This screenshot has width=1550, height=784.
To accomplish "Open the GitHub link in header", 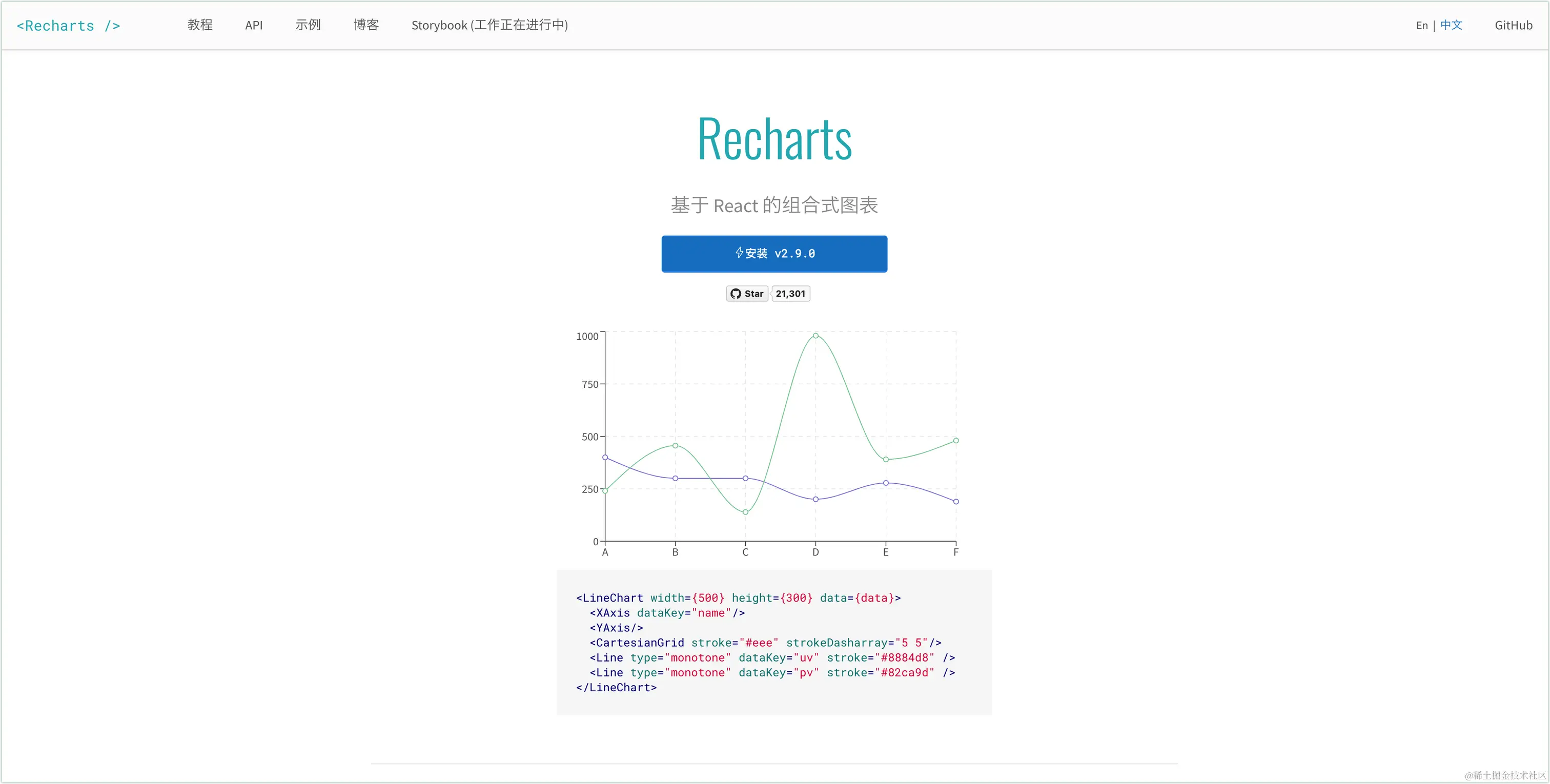I will click(x=1513, y=25).
